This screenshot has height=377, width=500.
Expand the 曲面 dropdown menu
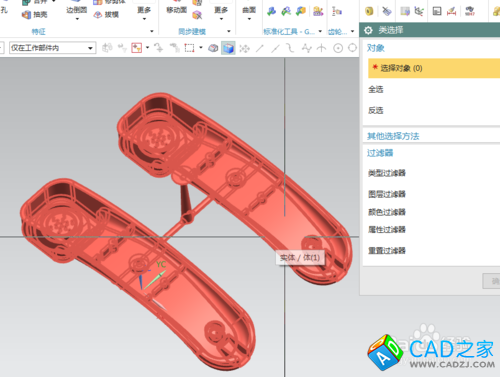tap(249, 19)
